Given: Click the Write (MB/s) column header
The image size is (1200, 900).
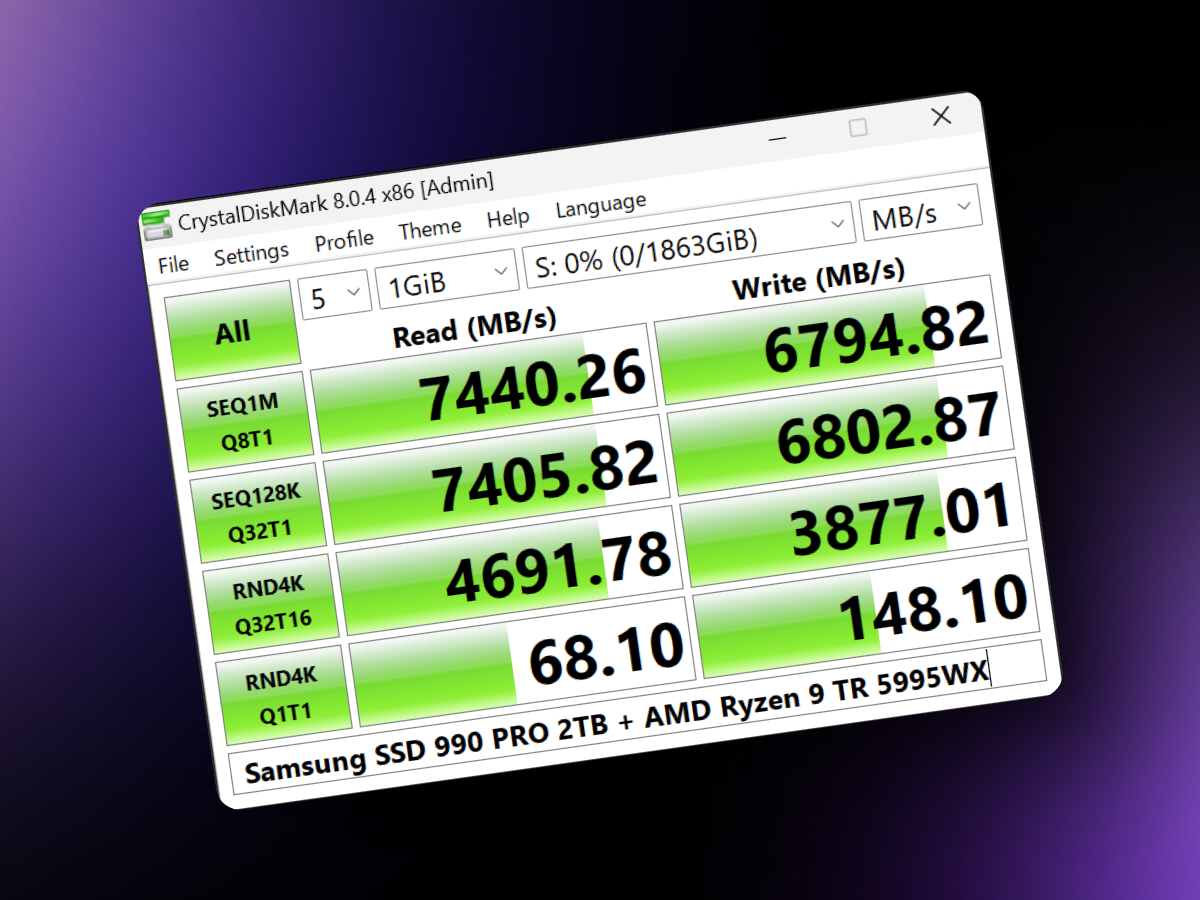Looking at the screenshot, I should 818,277.
